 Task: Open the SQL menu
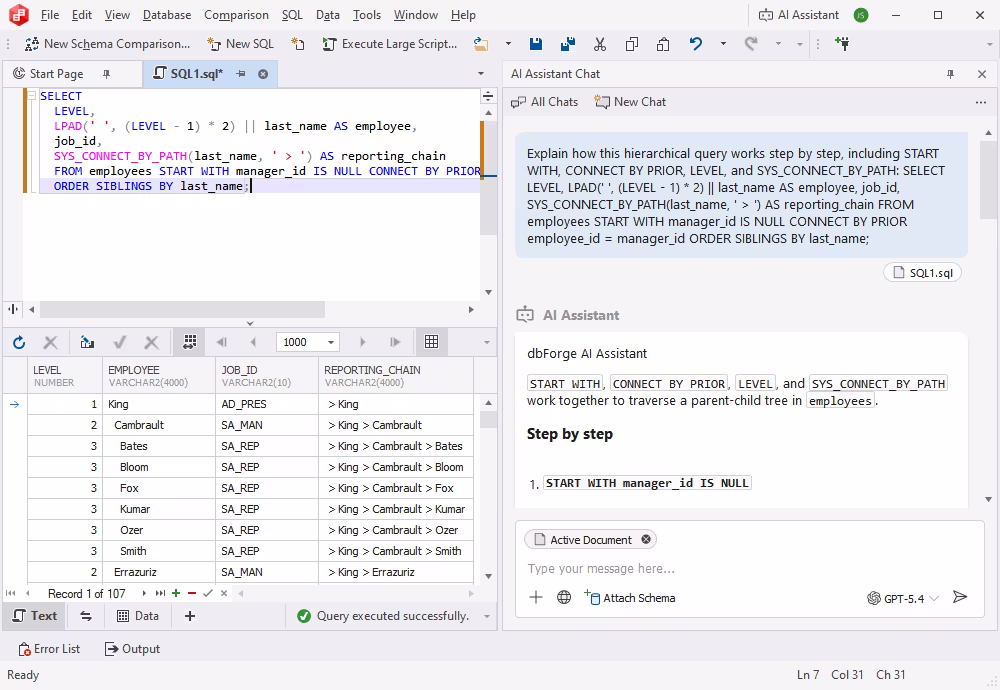(x=292, y=15)
